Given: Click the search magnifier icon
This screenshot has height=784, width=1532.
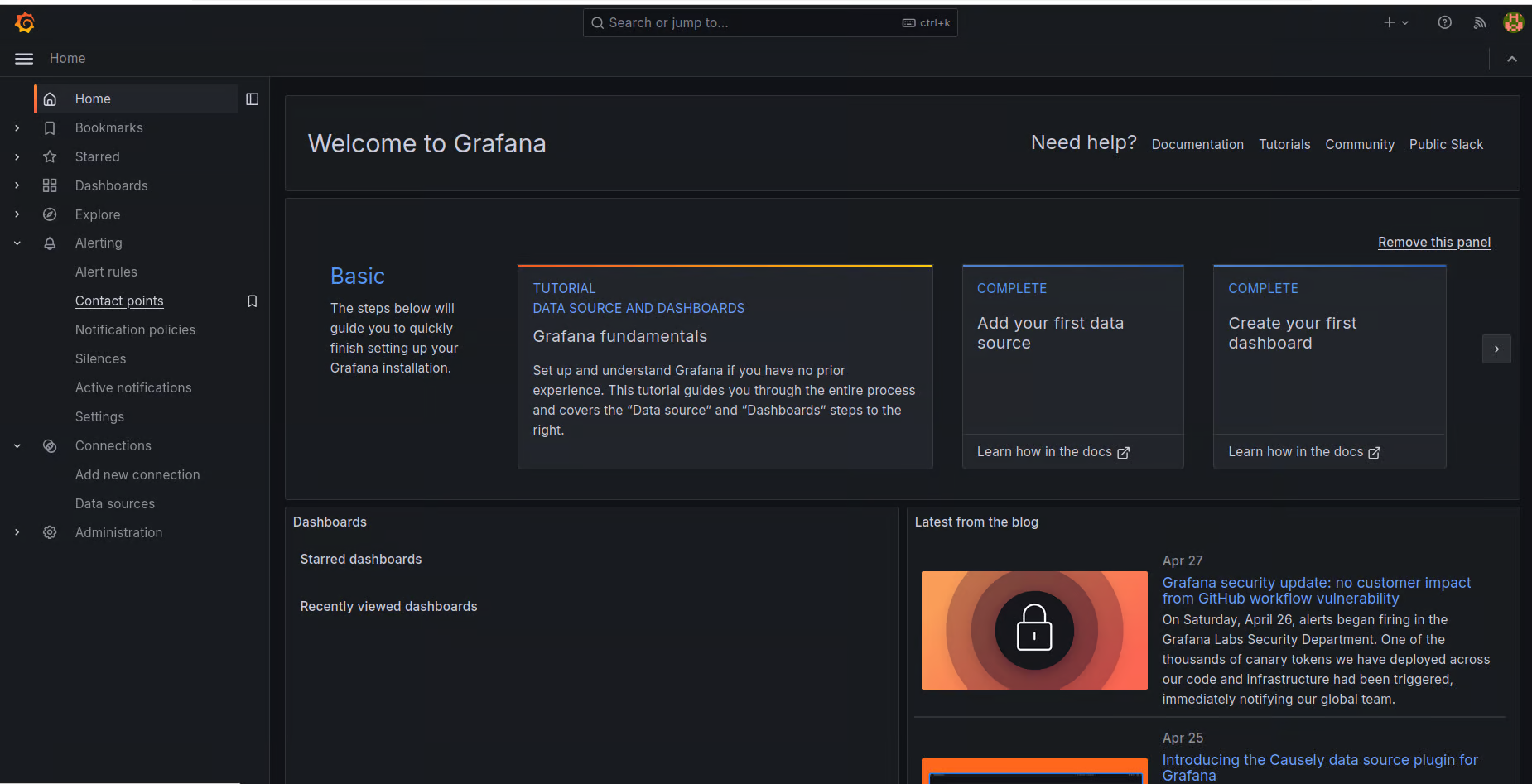Looking at the screenshot, I should pos(597,23).
